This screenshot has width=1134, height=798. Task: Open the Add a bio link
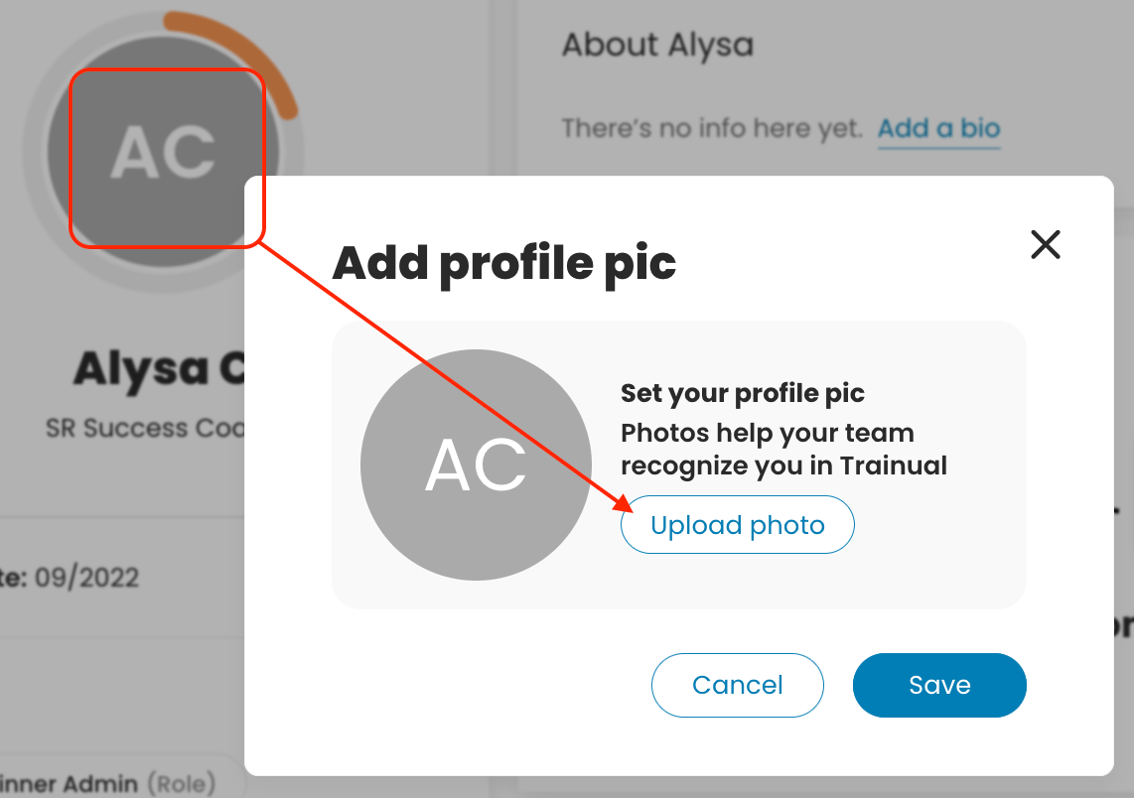click(938, 128)
